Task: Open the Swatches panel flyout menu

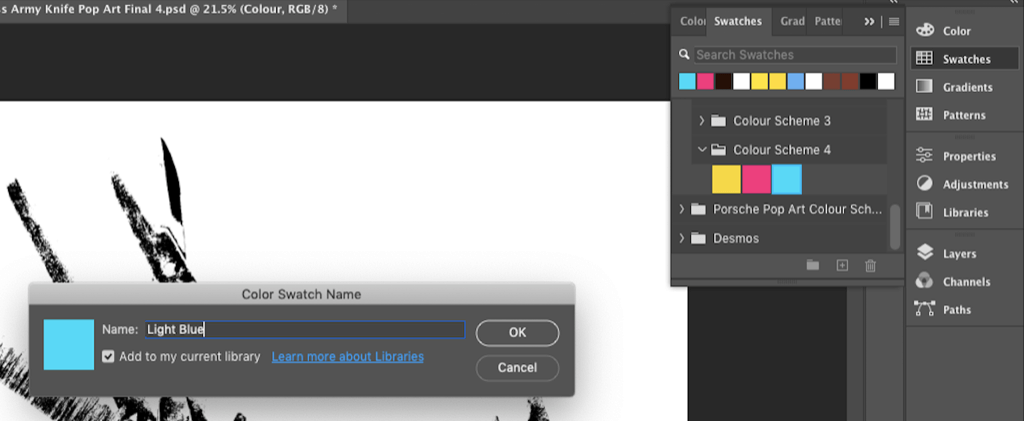Action: (x=894, y=21)
